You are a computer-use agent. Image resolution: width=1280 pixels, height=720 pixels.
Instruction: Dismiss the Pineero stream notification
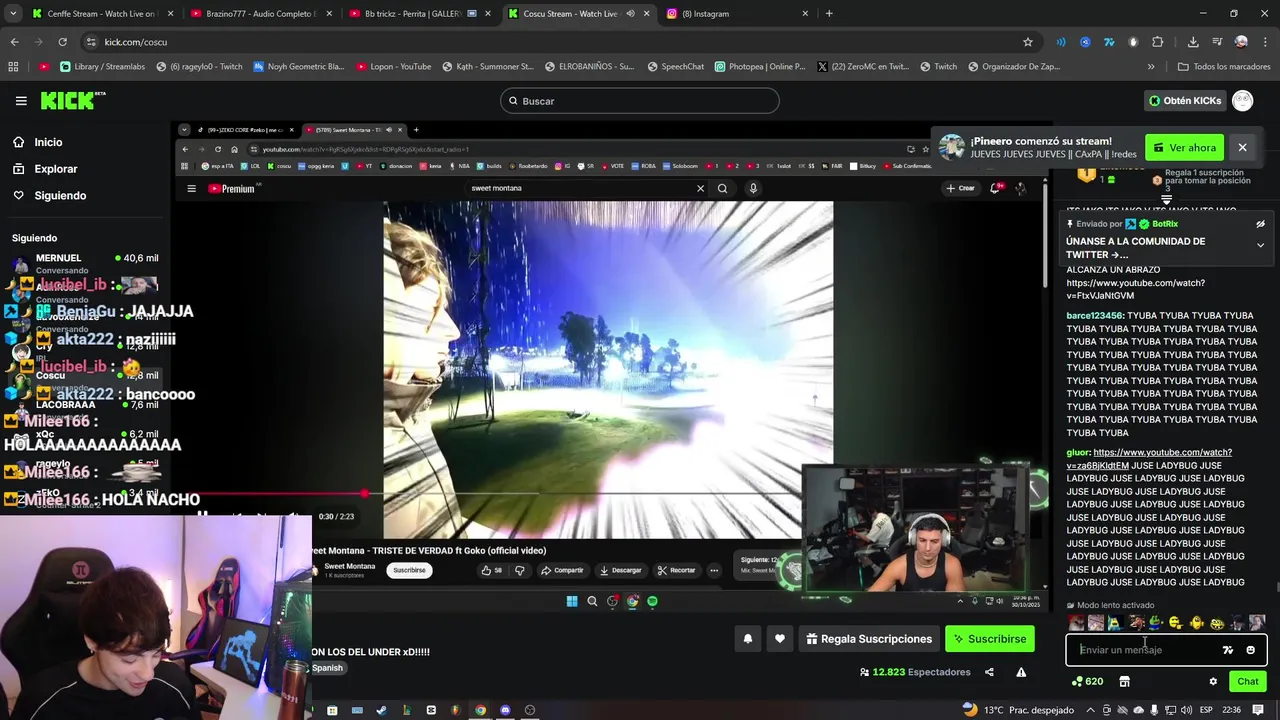pos(1242,148)
